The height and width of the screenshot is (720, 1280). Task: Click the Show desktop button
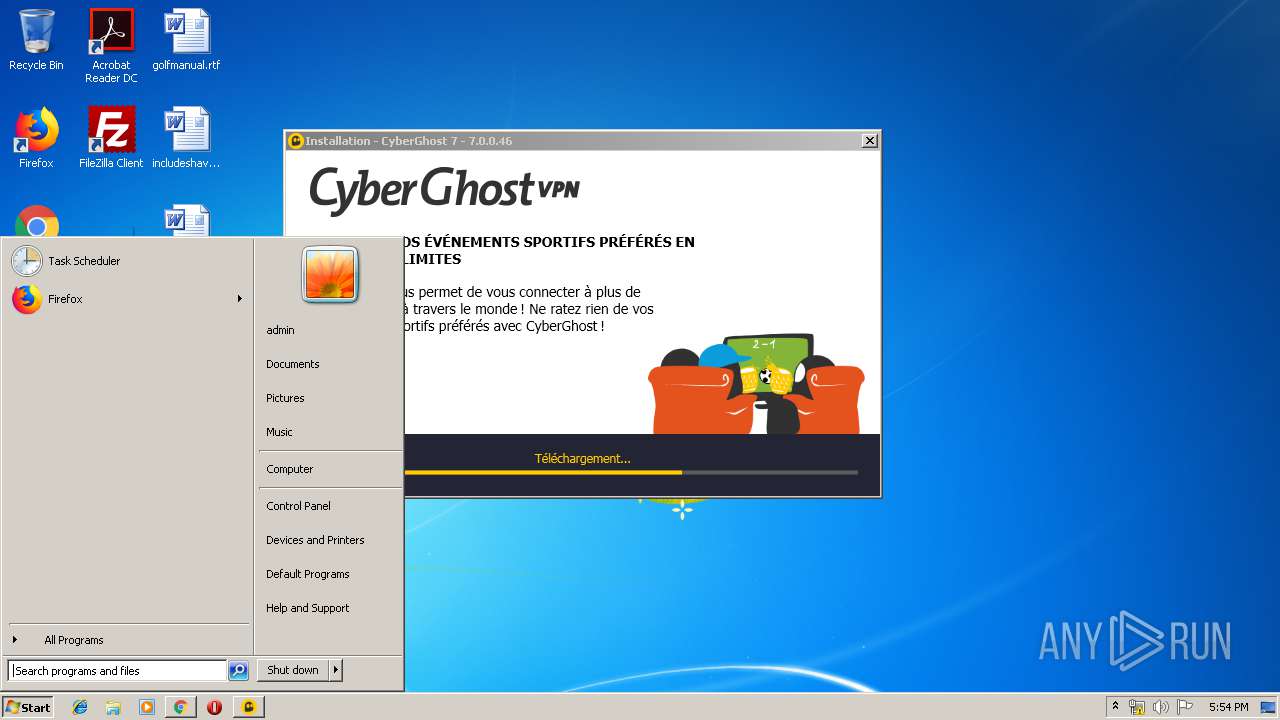point(1268,707)
